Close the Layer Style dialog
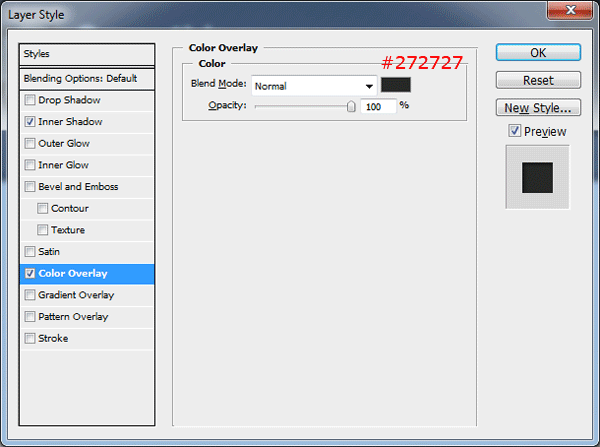Screen dimensions: 600x447 click(x=570, y=10)
